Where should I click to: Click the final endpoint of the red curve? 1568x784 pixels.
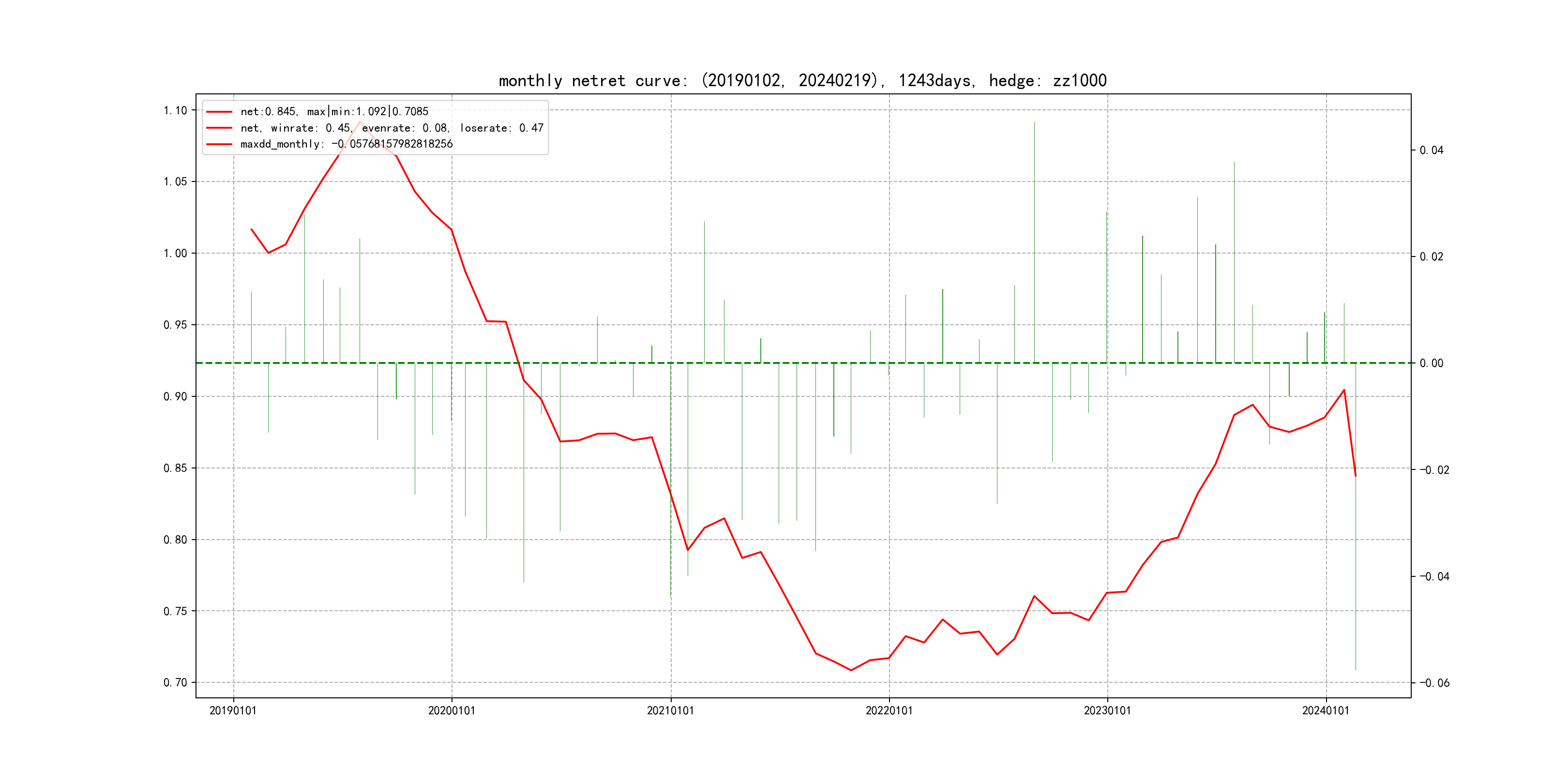coord(1356,475)
